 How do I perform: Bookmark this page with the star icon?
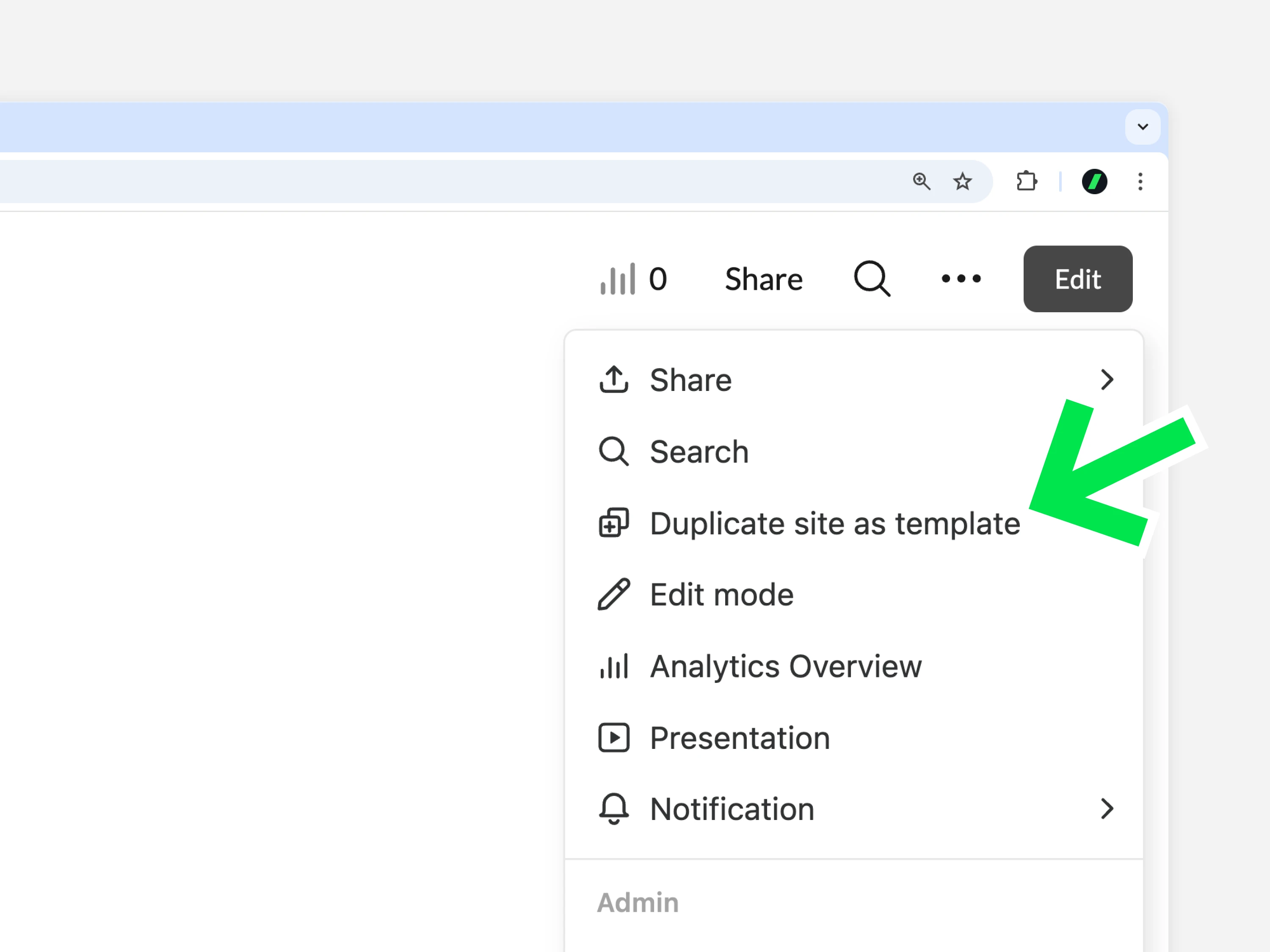(963, 182)
